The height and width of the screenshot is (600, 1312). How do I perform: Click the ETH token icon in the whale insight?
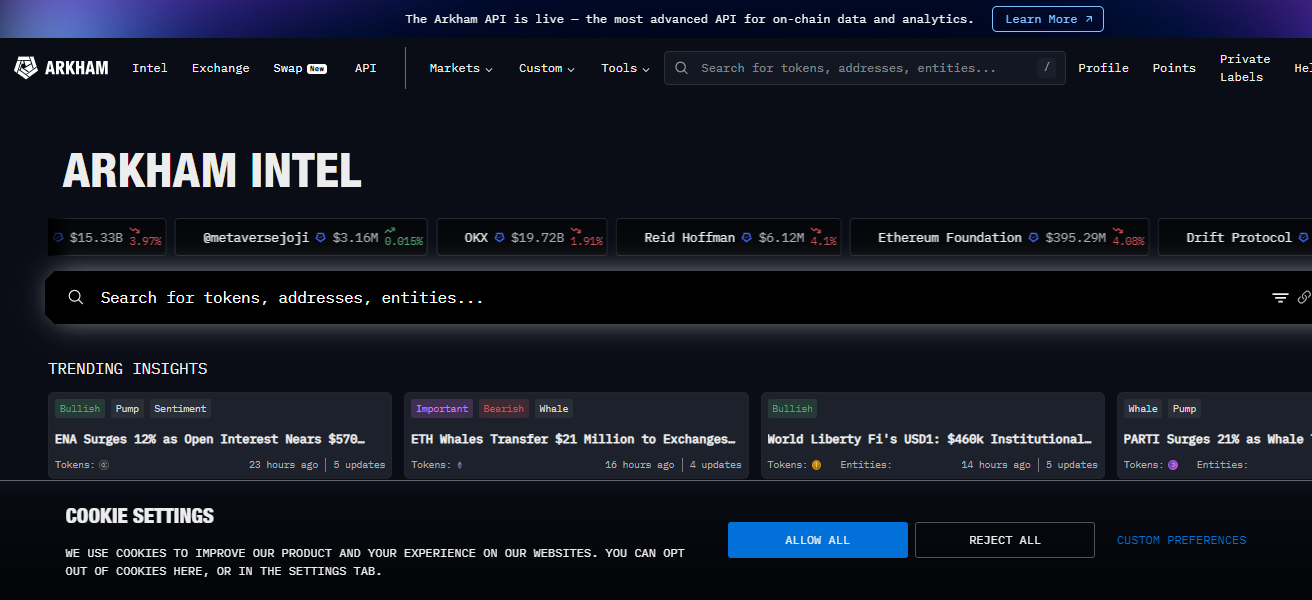click(460, 465)
